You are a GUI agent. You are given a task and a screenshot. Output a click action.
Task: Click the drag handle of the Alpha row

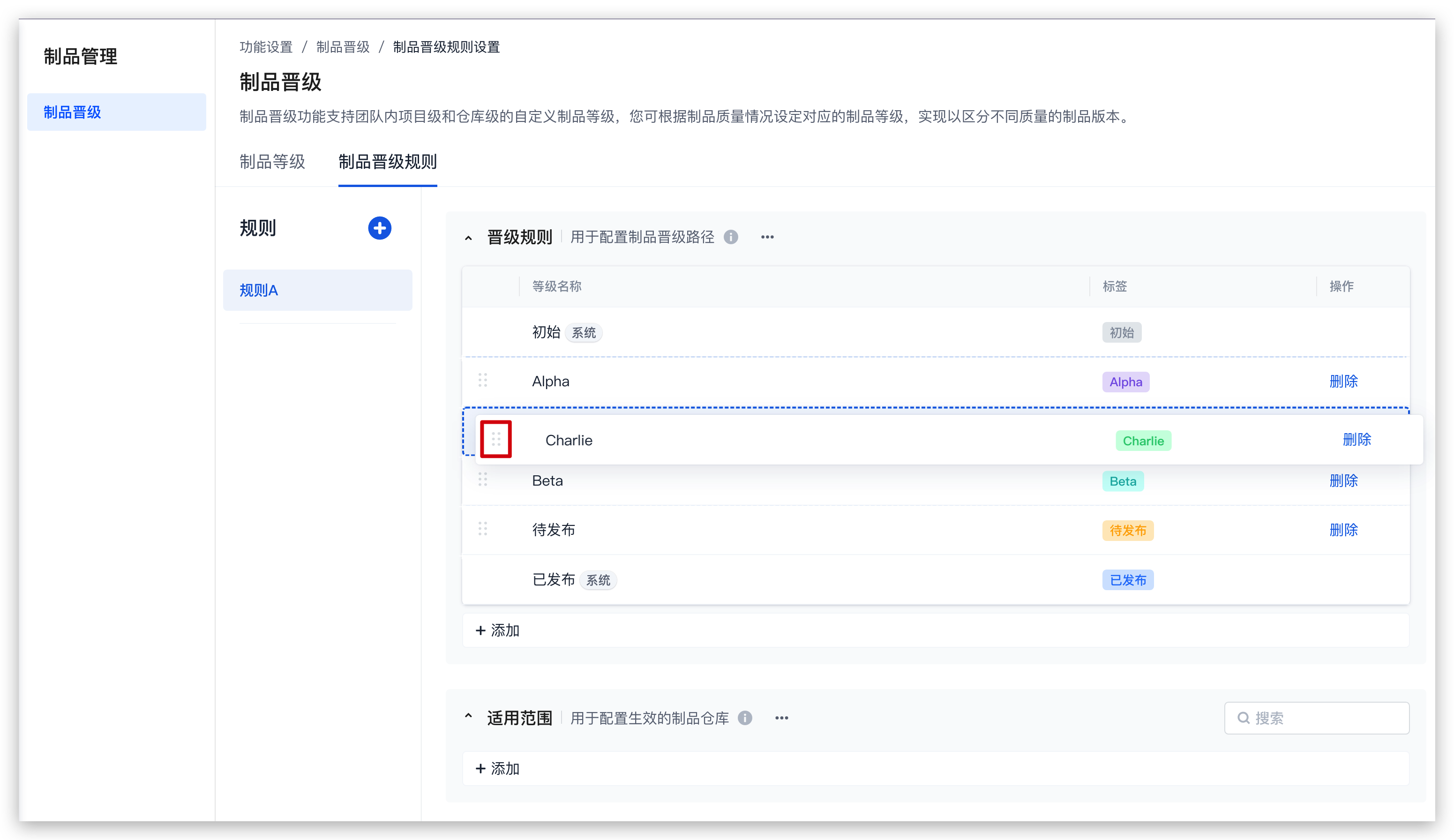tap(483, 380)
